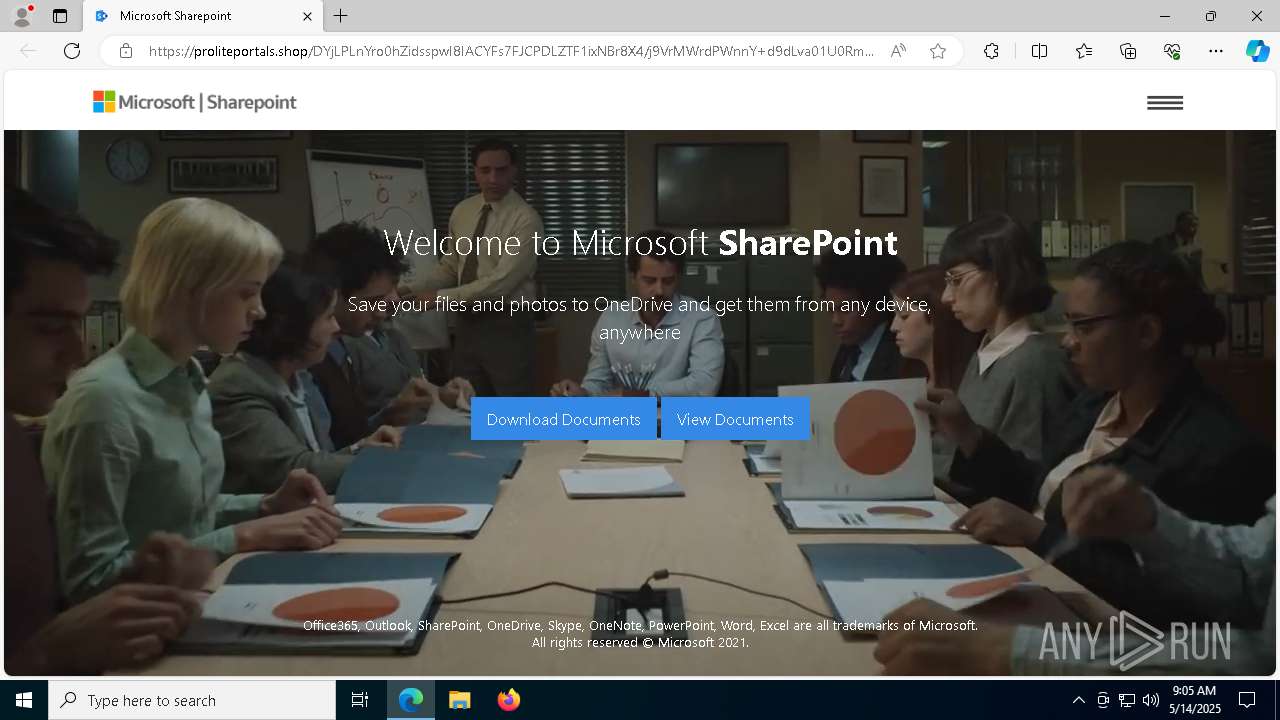
Task: Open browser Extensions menu
Action: [x=991, y=51]
